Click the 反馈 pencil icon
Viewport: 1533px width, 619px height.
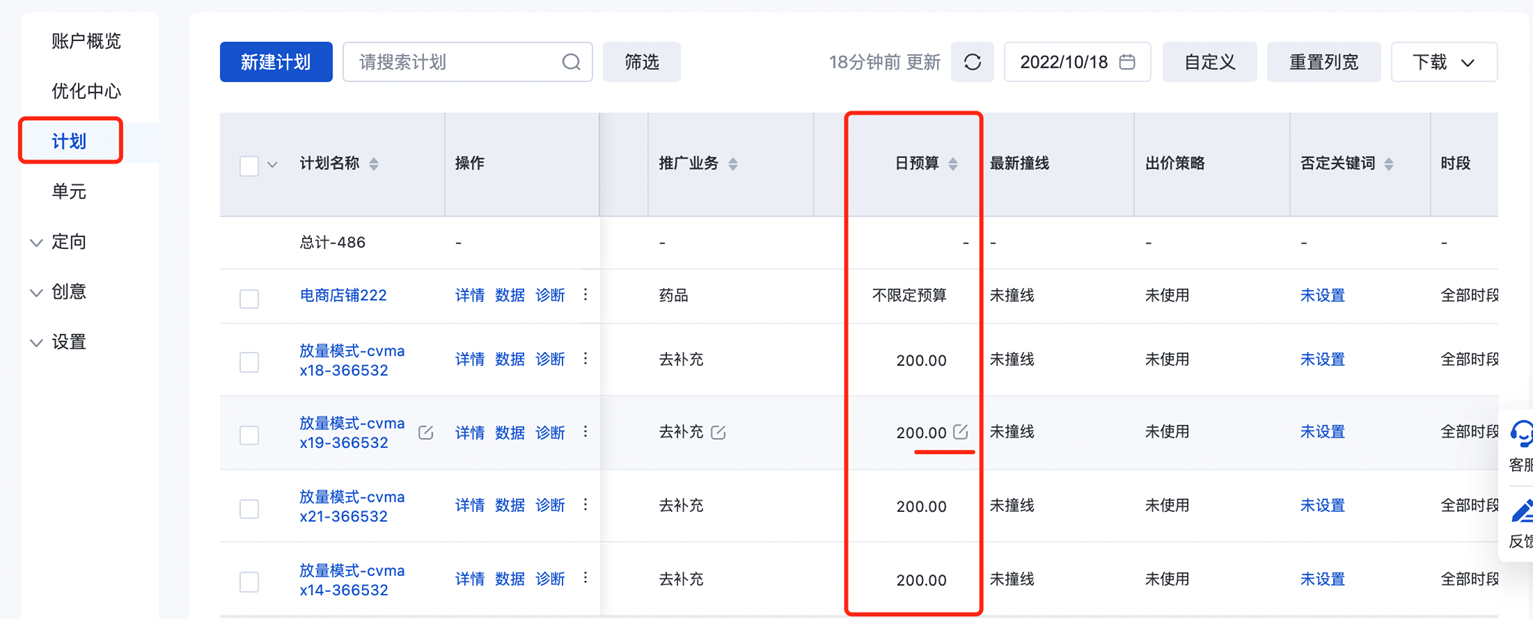1522,510
